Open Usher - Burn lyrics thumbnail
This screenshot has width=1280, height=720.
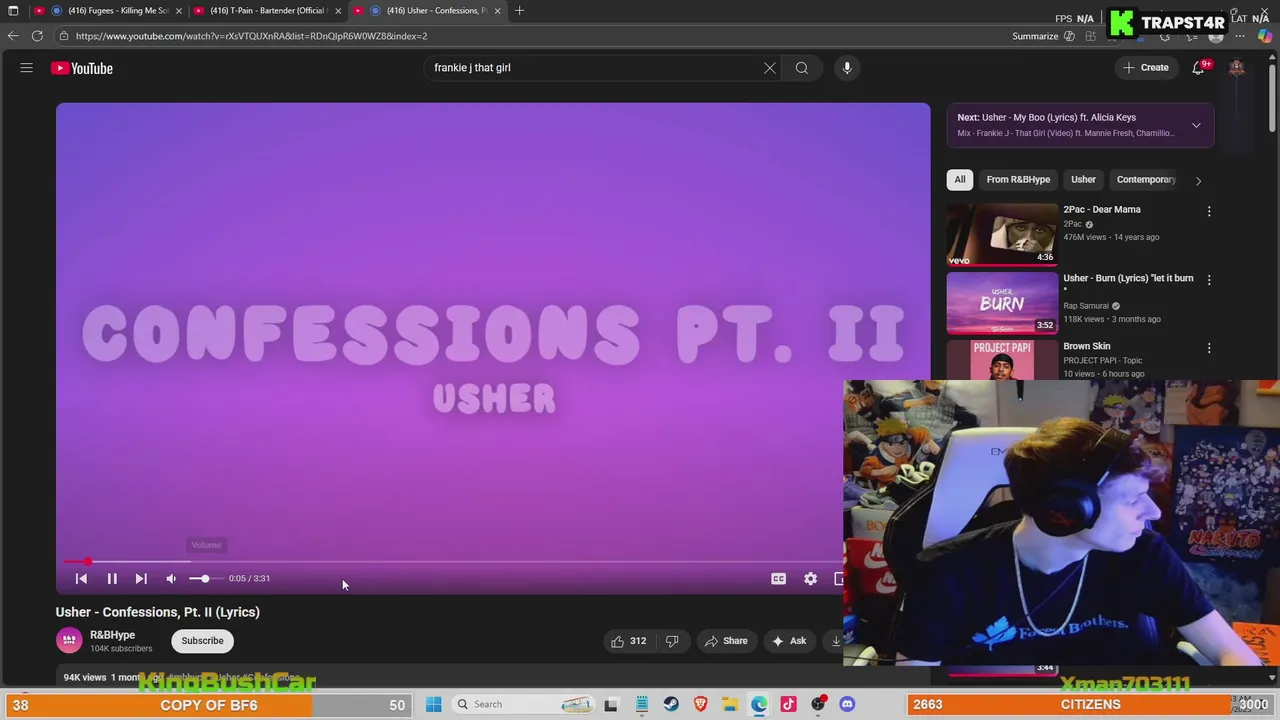click(1002, 303)
